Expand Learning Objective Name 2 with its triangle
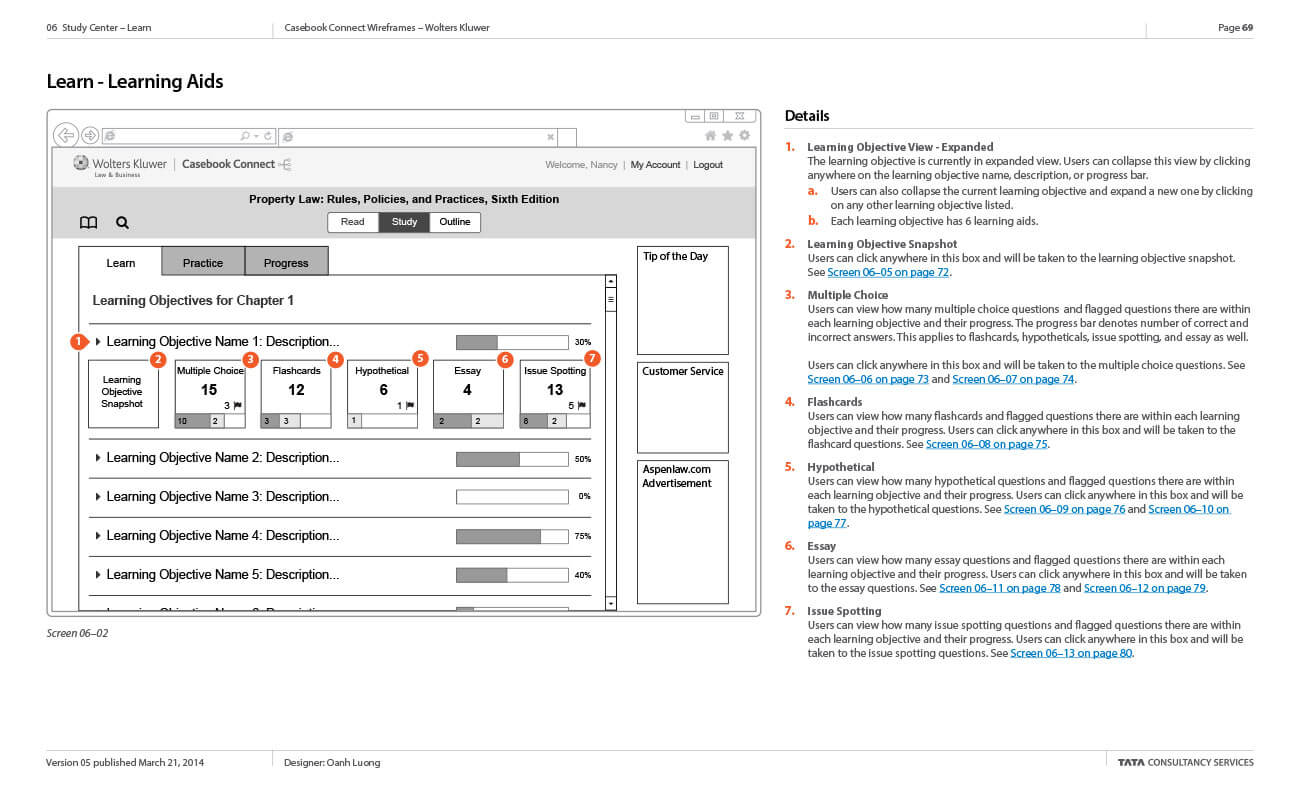Viewport: 1300px width, 789px height. tap(98, 458)
